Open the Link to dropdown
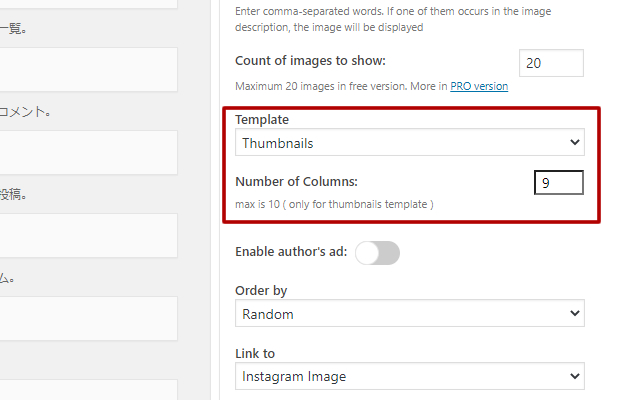Screen dimensions: 640x400 click(411, 376)
